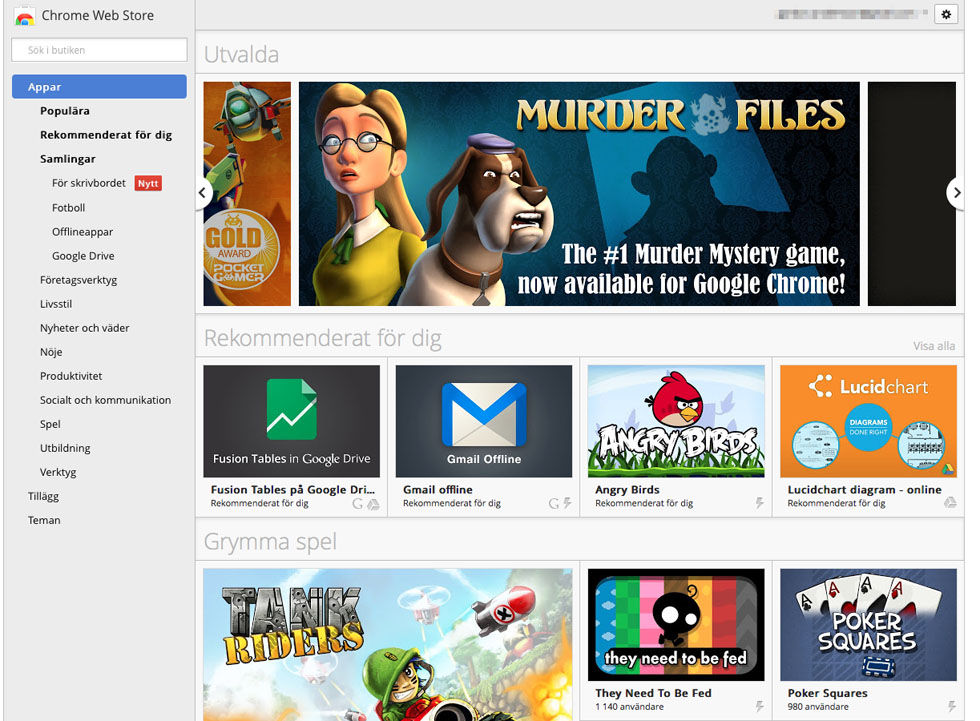Open the They Need To Be Fed title link
Viewport: 980px width, 721px height.
(x=653, y=693)
